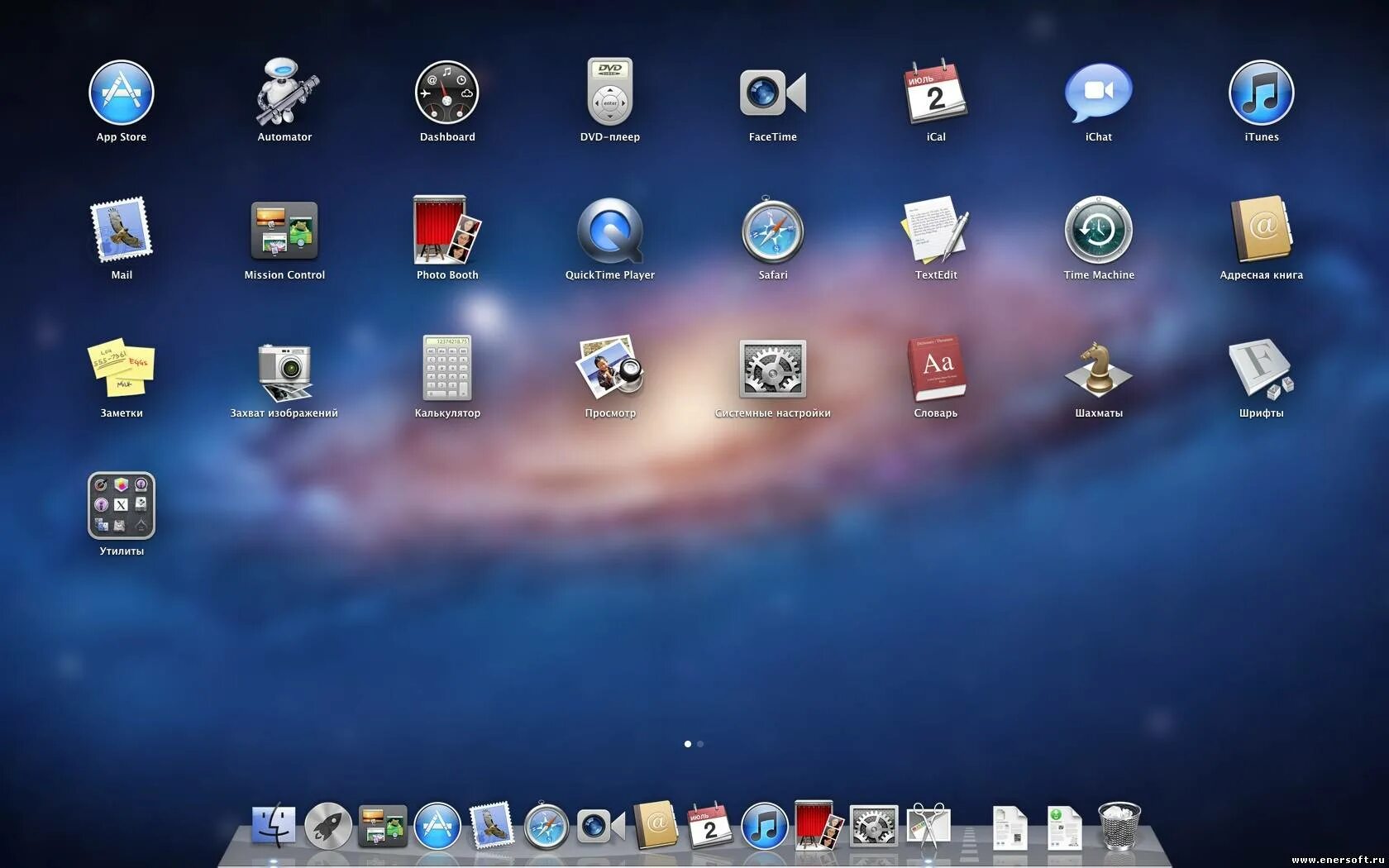Screen dimensions: 1389x868
Task: Launch the TextEdit app
Action: coord(936,231)
